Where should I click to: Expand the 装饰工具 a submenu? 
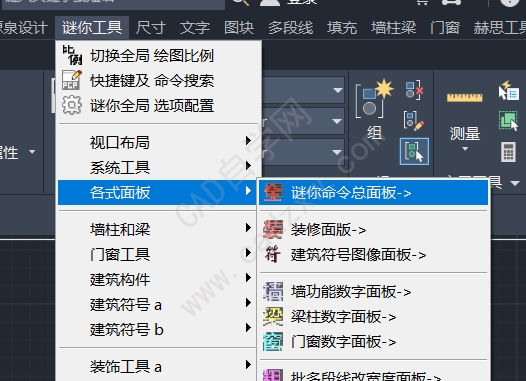(x=157, y=366)
